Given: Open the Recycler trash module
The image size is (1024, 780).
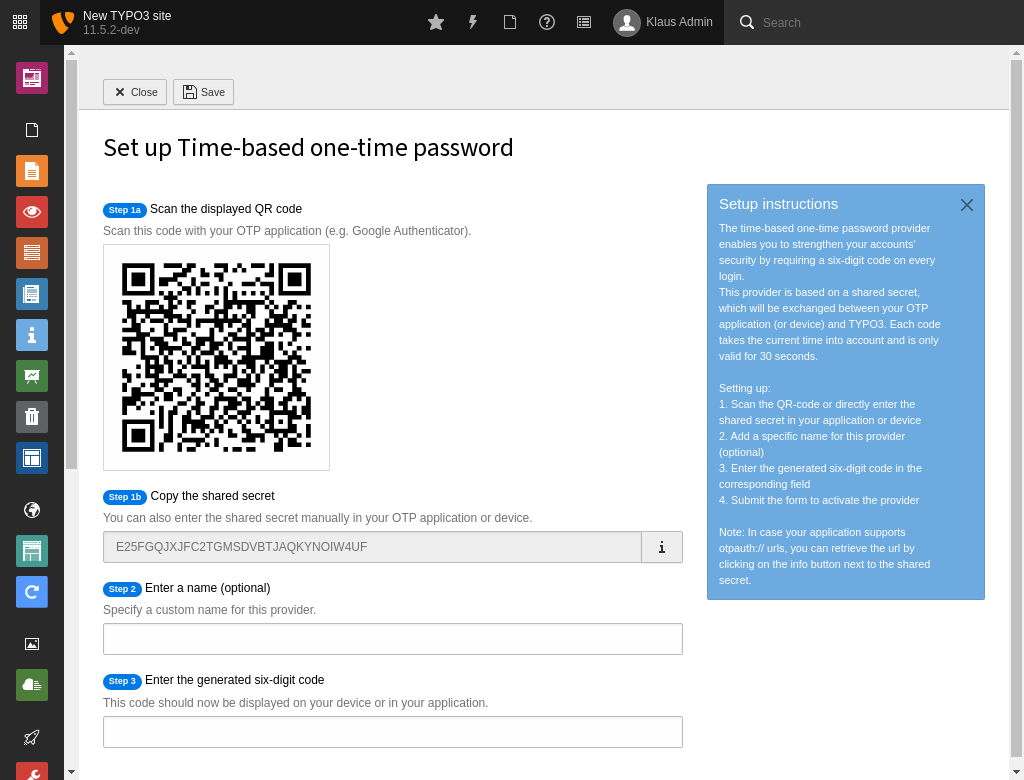Looking at the screenshot, I should click(32, 417).
